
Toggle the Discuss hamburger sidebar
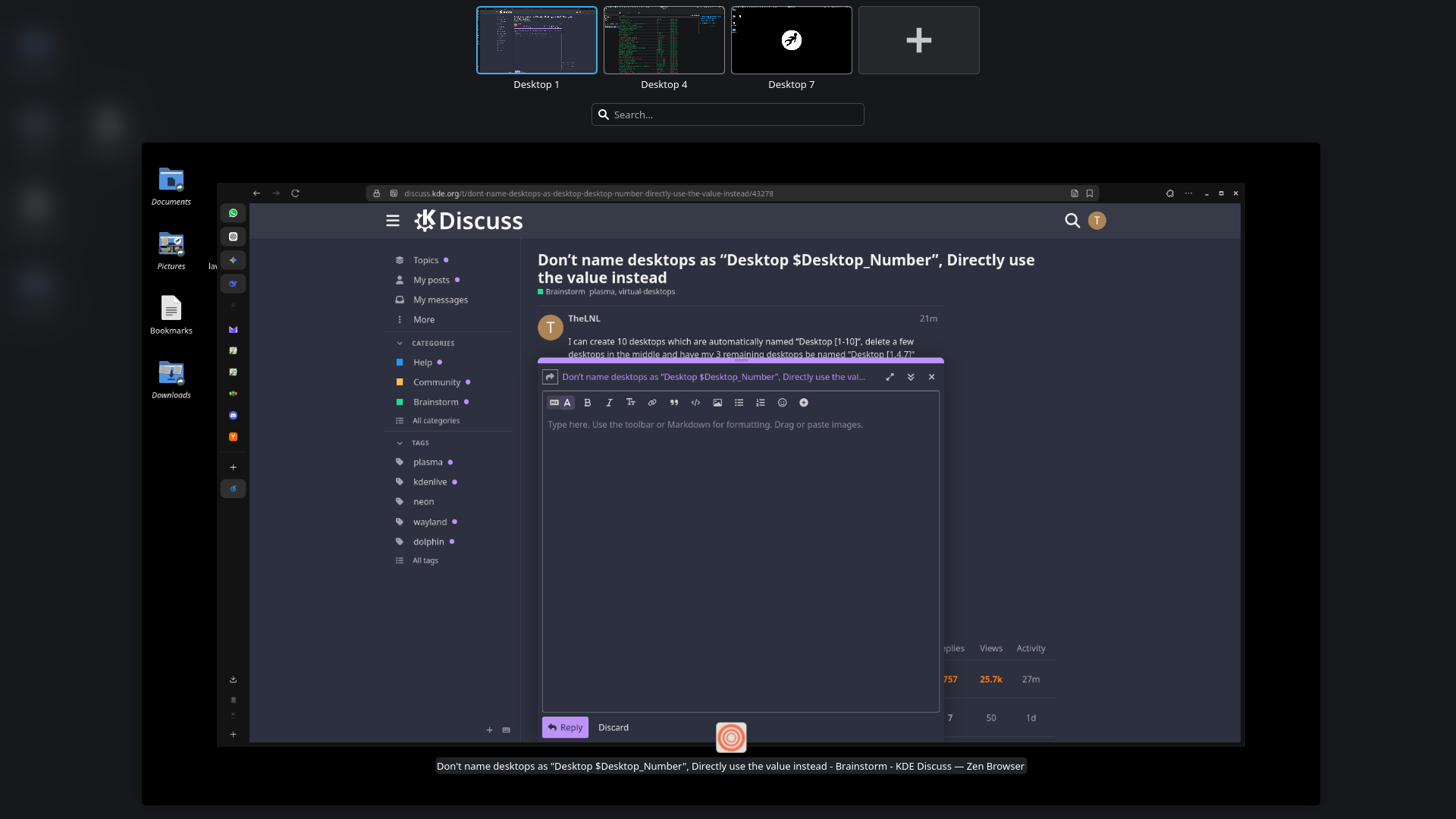click(x=393, y=221)
